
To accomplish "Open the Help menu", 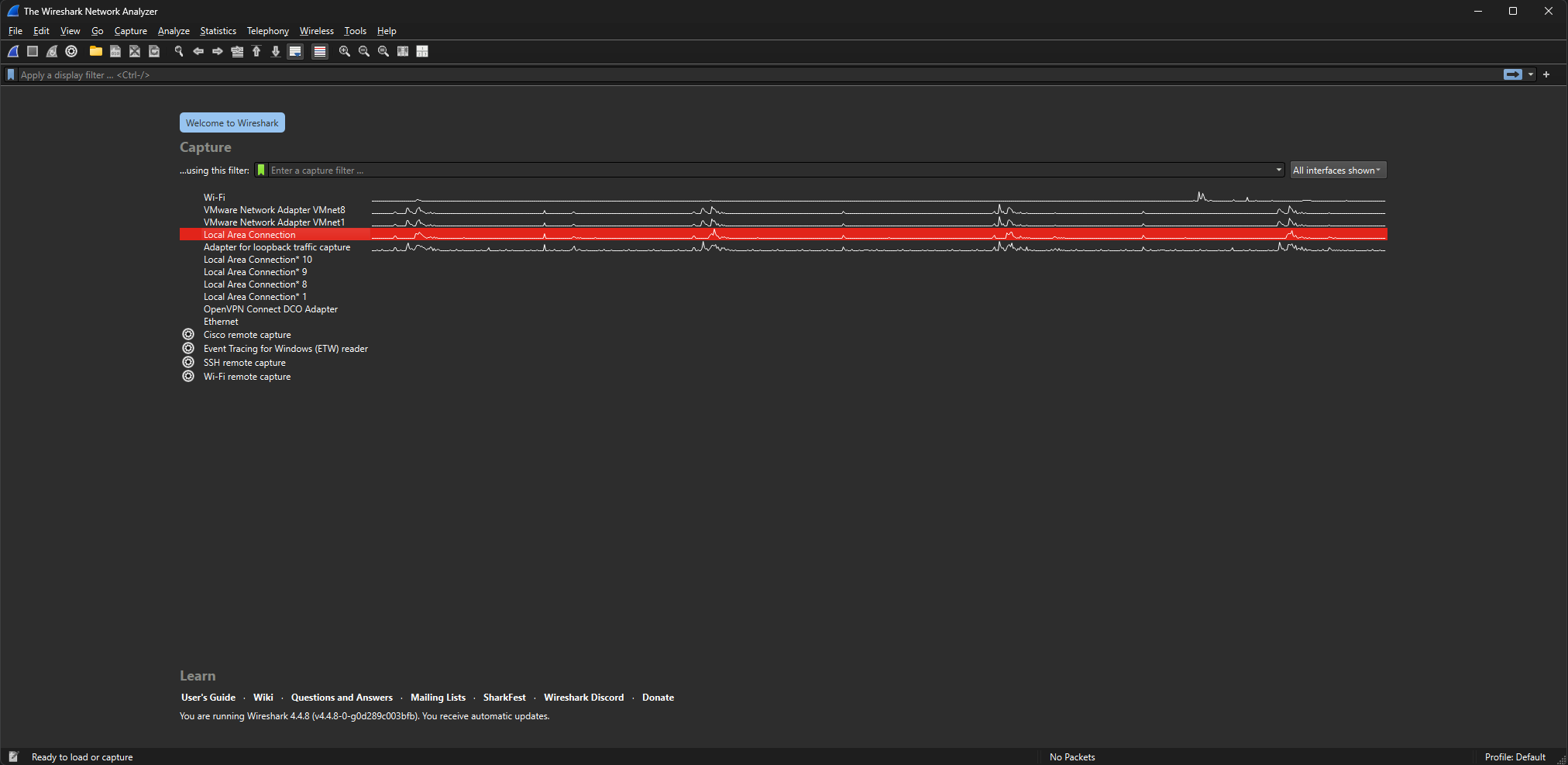I will [387, 31].
